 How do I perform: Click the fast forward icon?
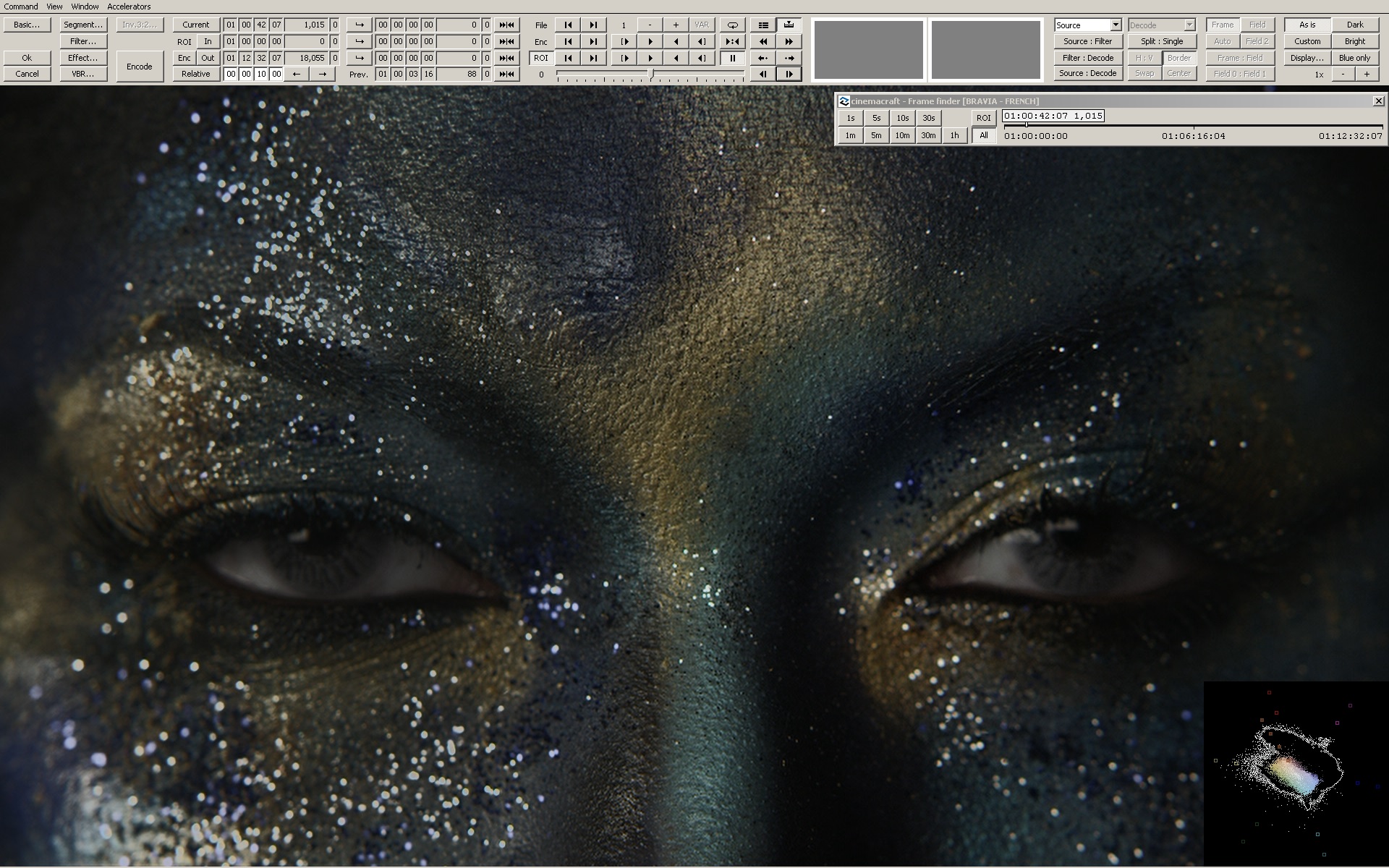[x=789, y=41]
